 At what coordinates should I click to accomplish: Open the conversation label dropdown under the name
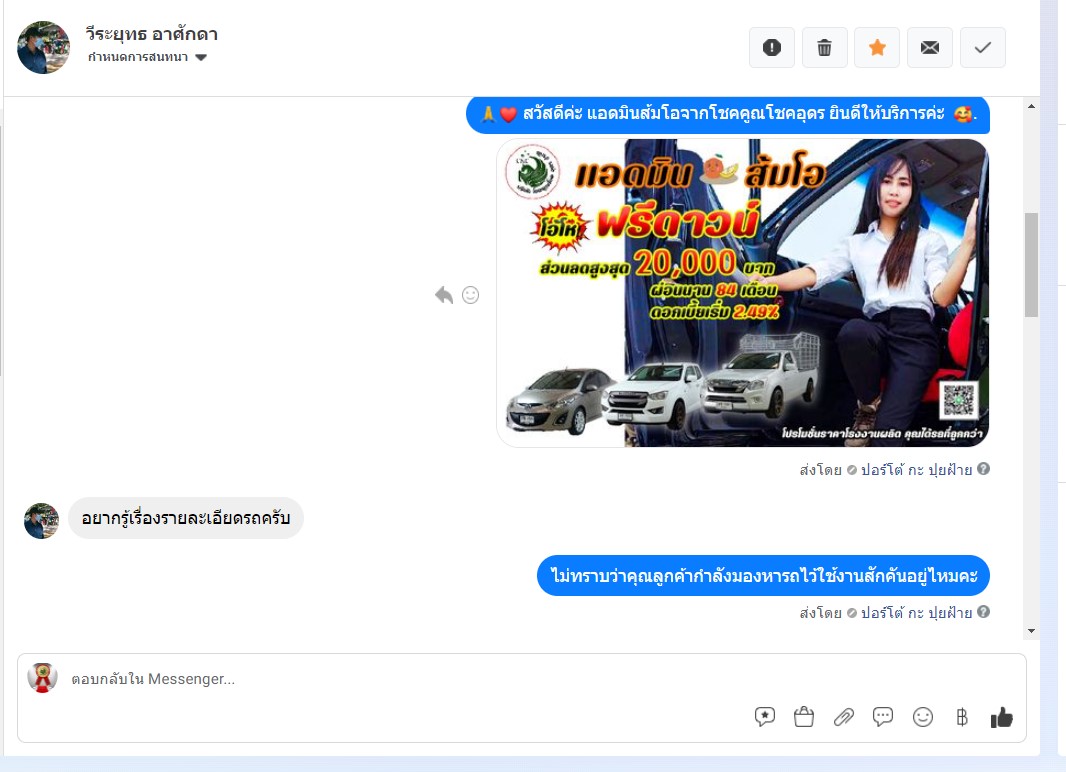147,57
